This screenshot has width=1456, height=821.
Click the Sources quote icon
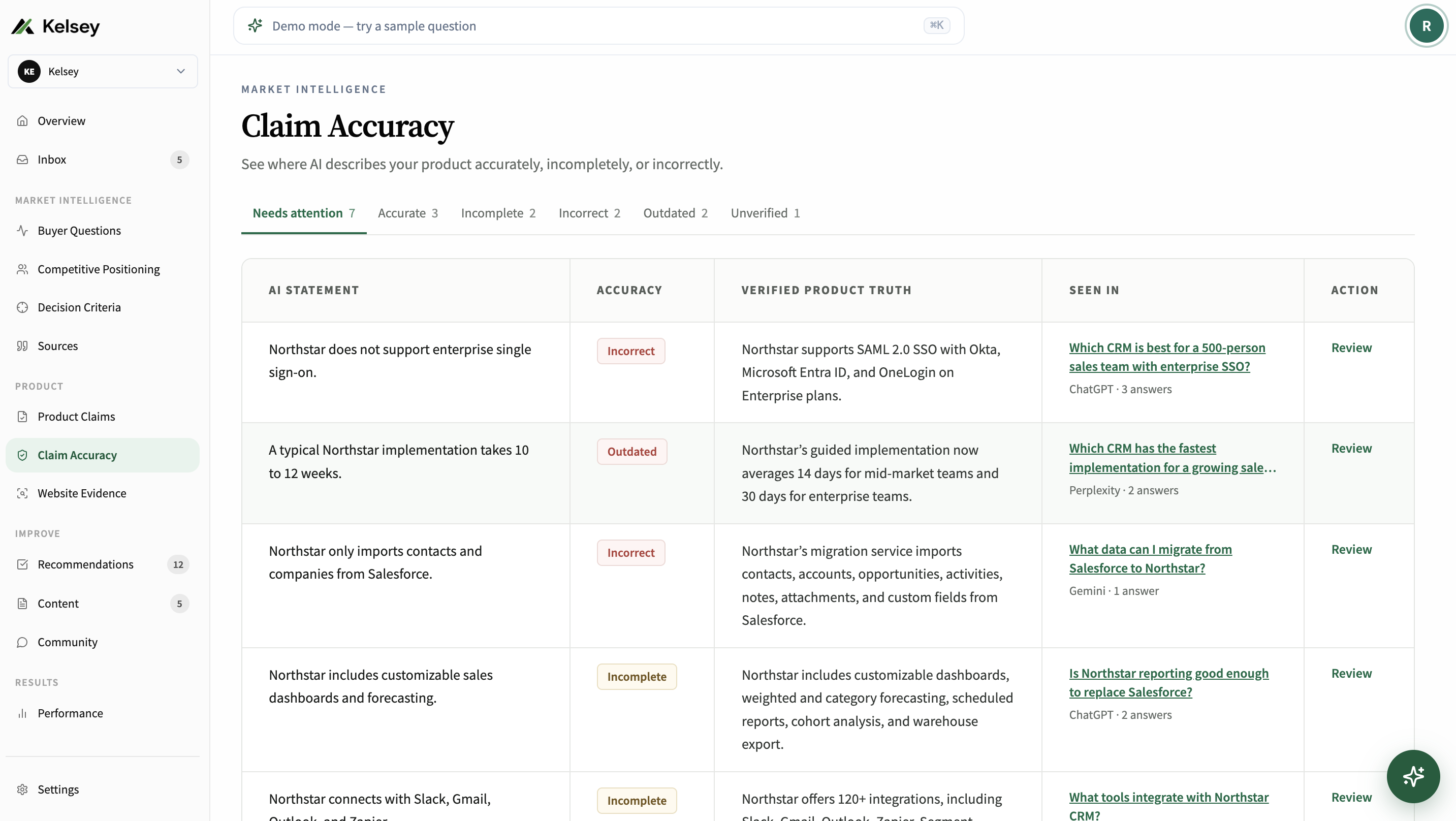tap(23, 346)
